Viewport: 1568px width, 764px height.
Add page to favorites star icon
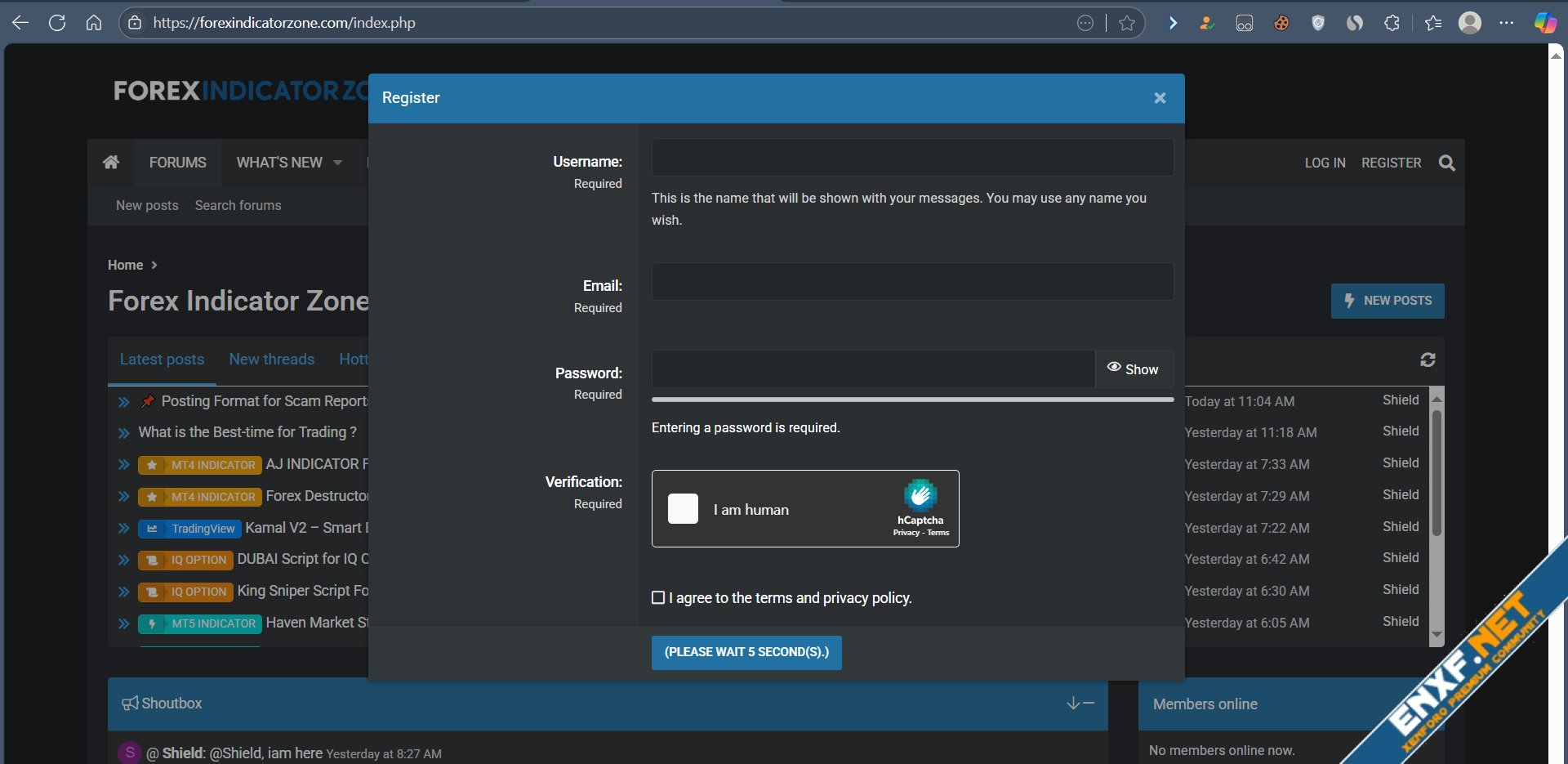click(1127, 23)
